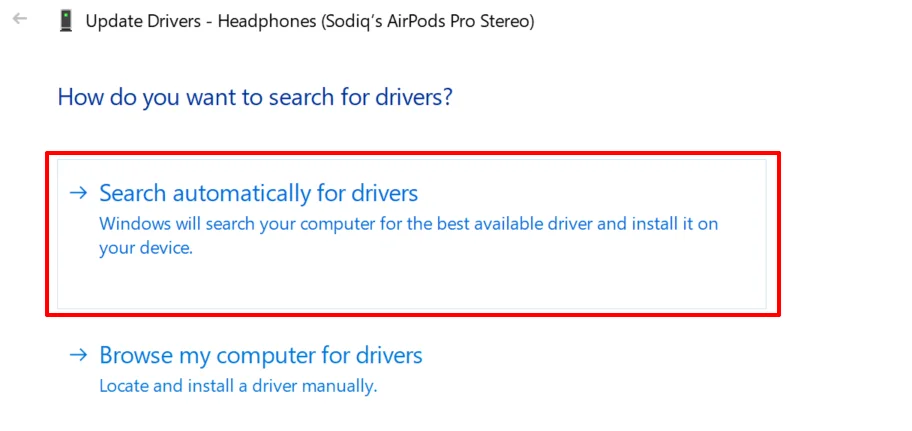Click 'Sodiq's AirPods Pro Stereo' in the title
912x431 pixels.
coord(428,22)
